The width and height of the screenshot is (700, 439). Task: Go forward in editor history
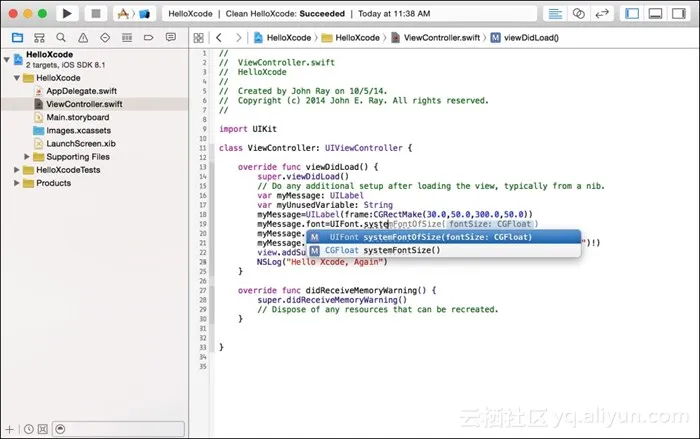click(238, 38)
